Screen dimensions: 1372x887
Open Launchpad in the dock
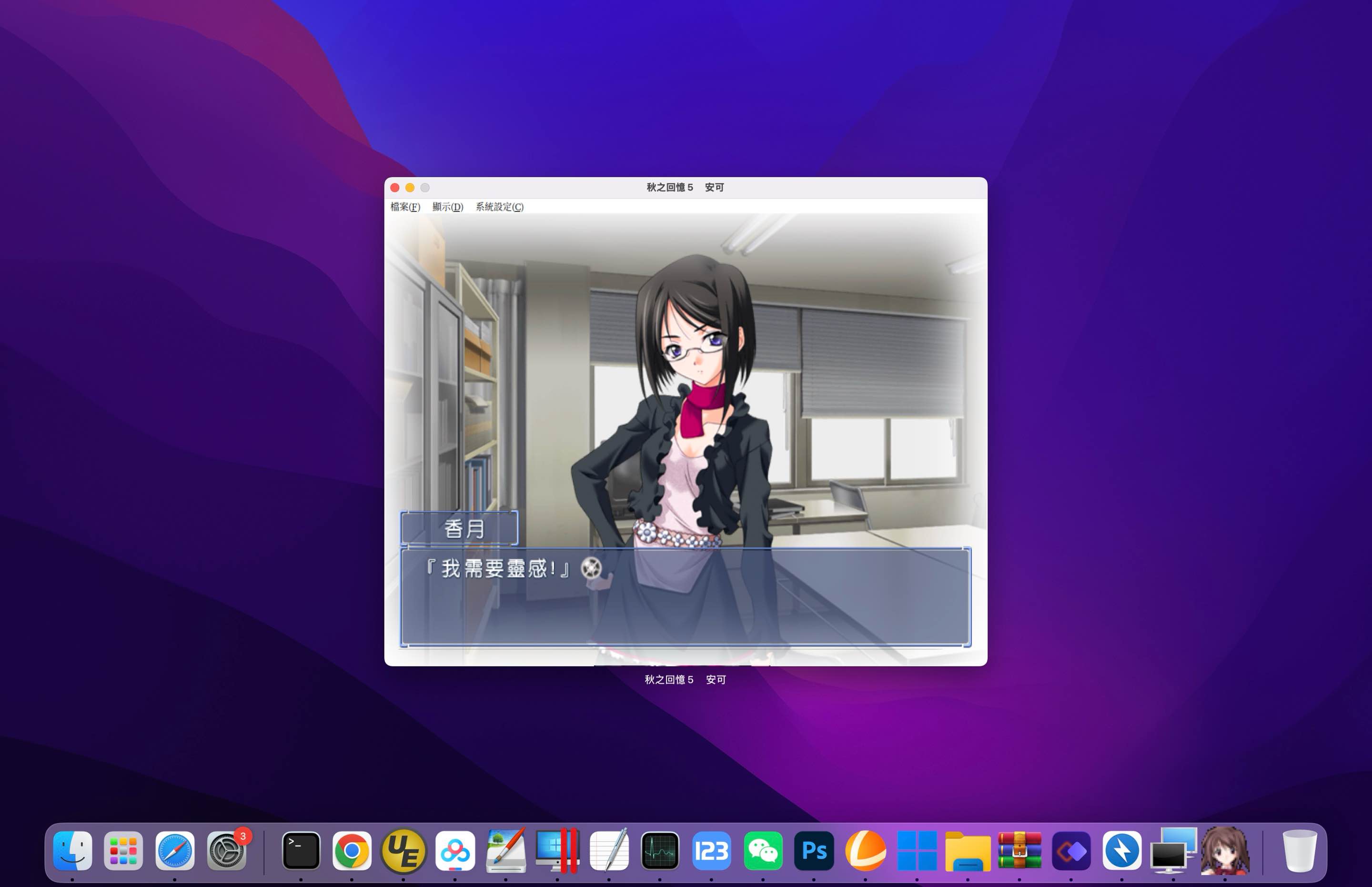[x=123, y=850]
